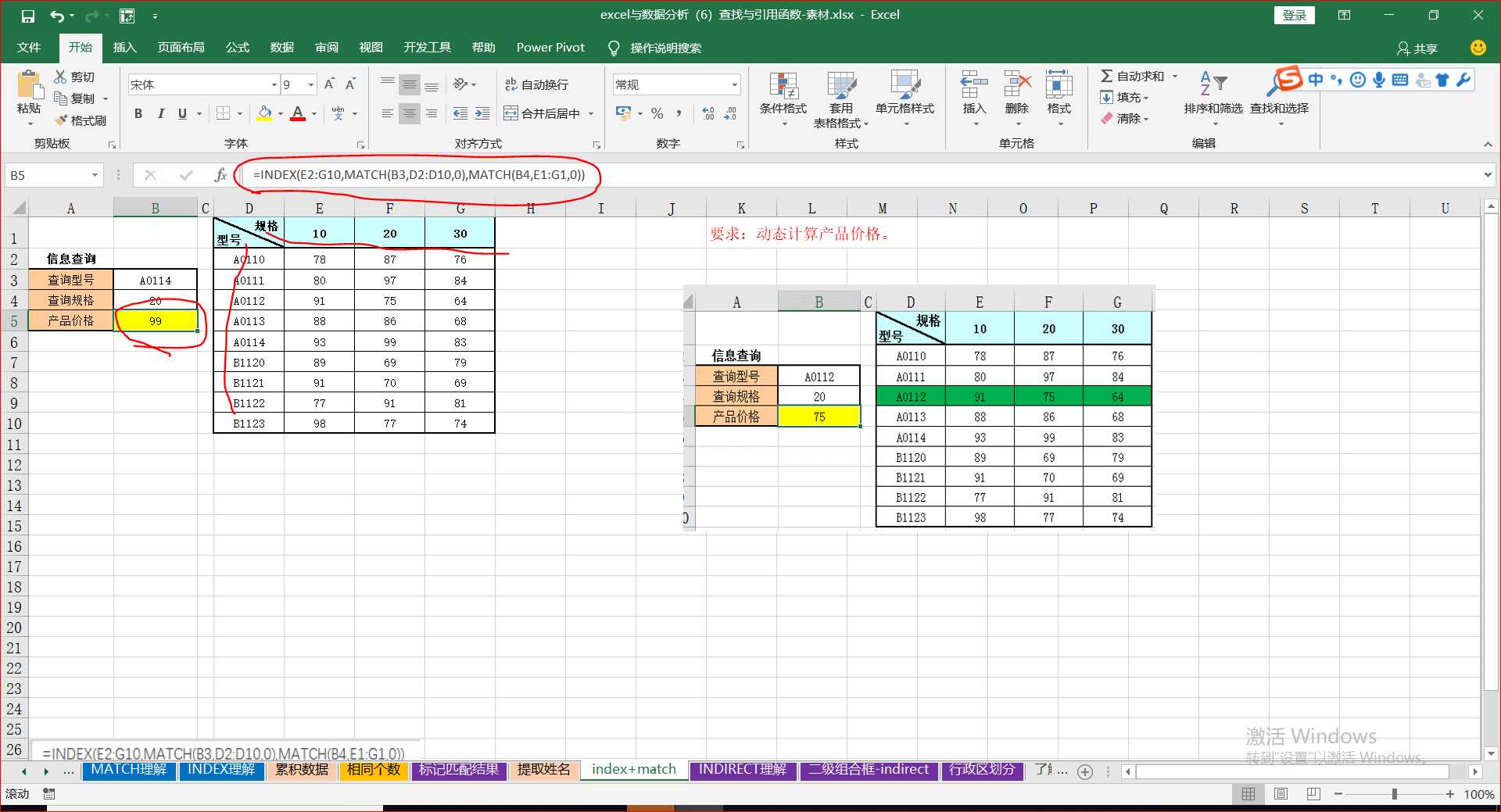Toggle center horizontal alignment

[409, 113]
